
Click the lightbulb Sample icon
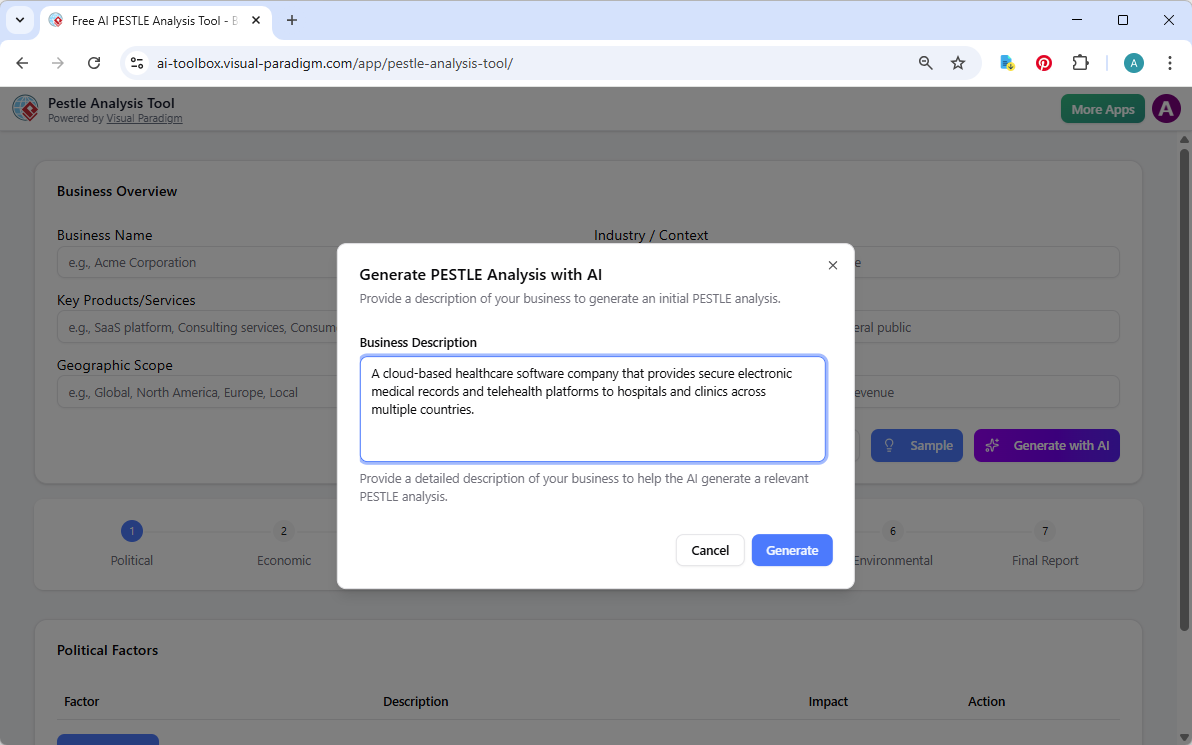click(x=890, y=445)
